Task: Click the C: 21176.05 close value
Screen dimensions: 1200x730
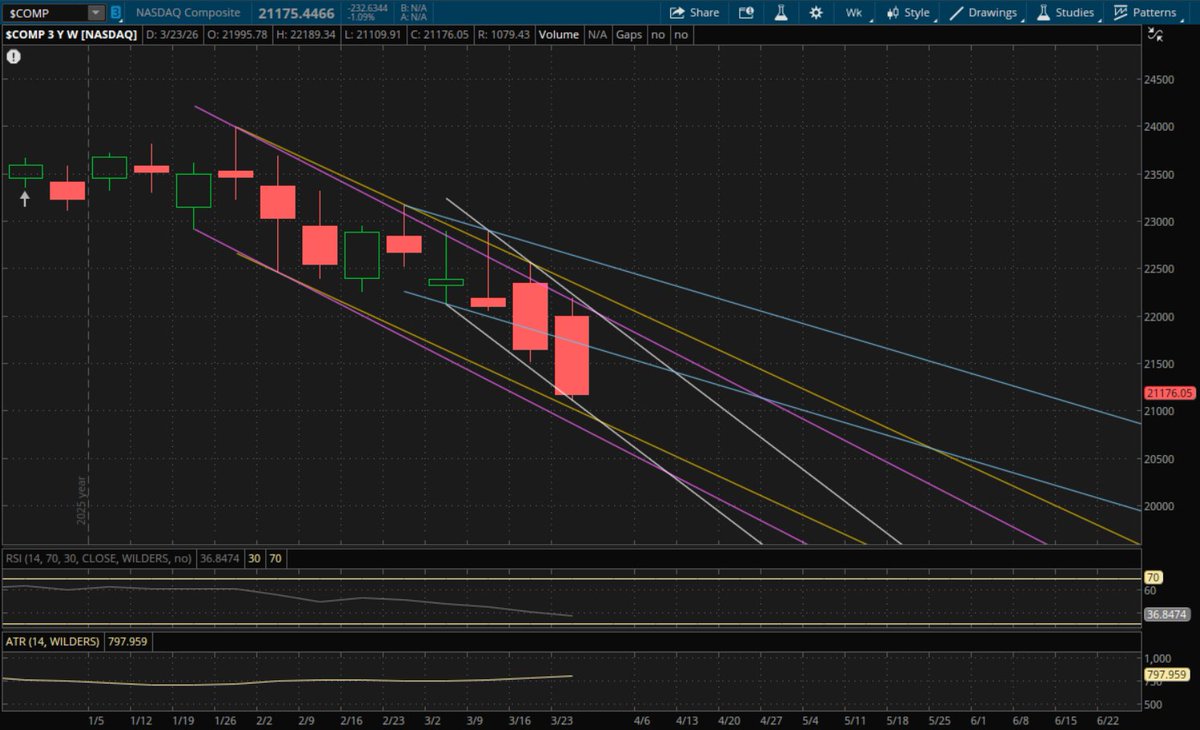Action: point(441,34)
